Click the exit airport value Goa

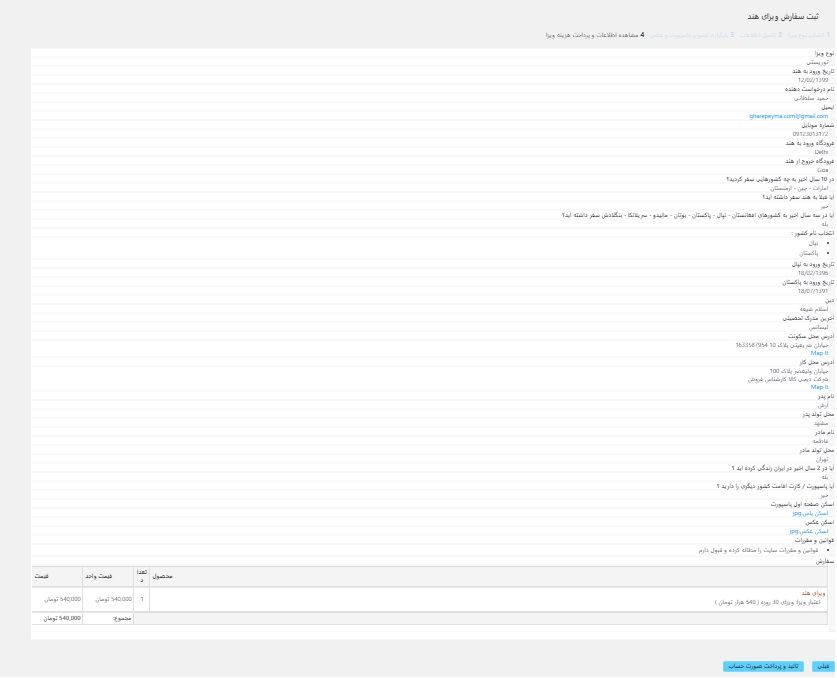[x=823, y=170]
